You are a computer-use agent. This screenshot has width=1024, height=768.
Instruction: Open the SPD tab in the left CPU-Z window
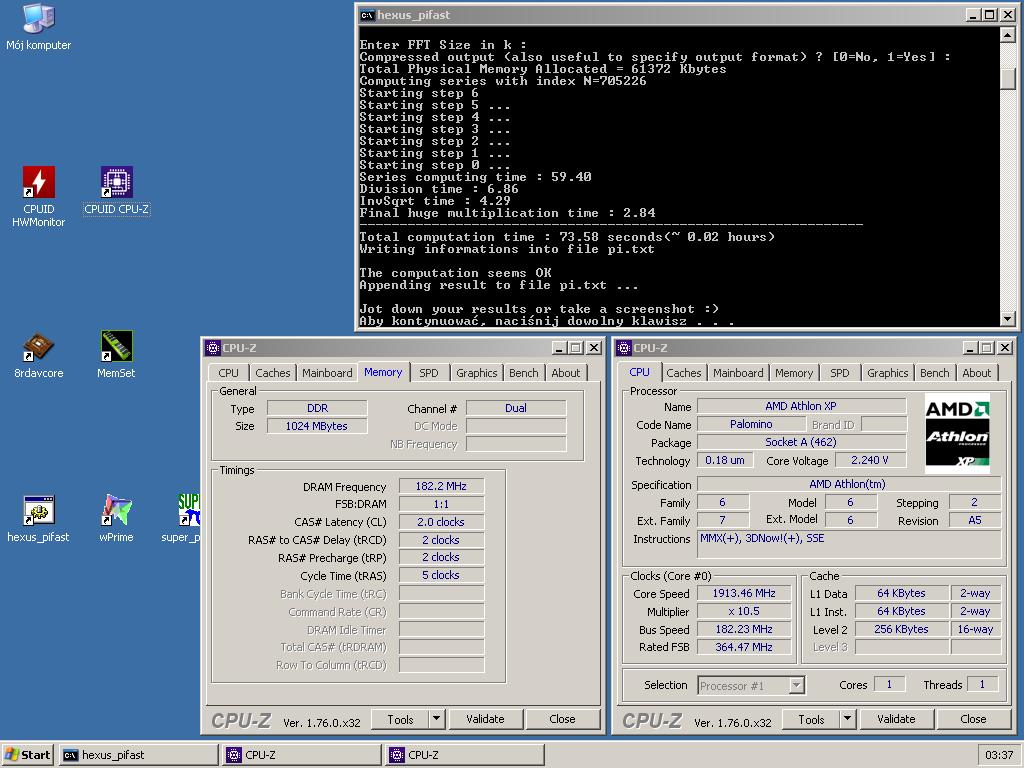pyautogui.click(x=429, y=373)
